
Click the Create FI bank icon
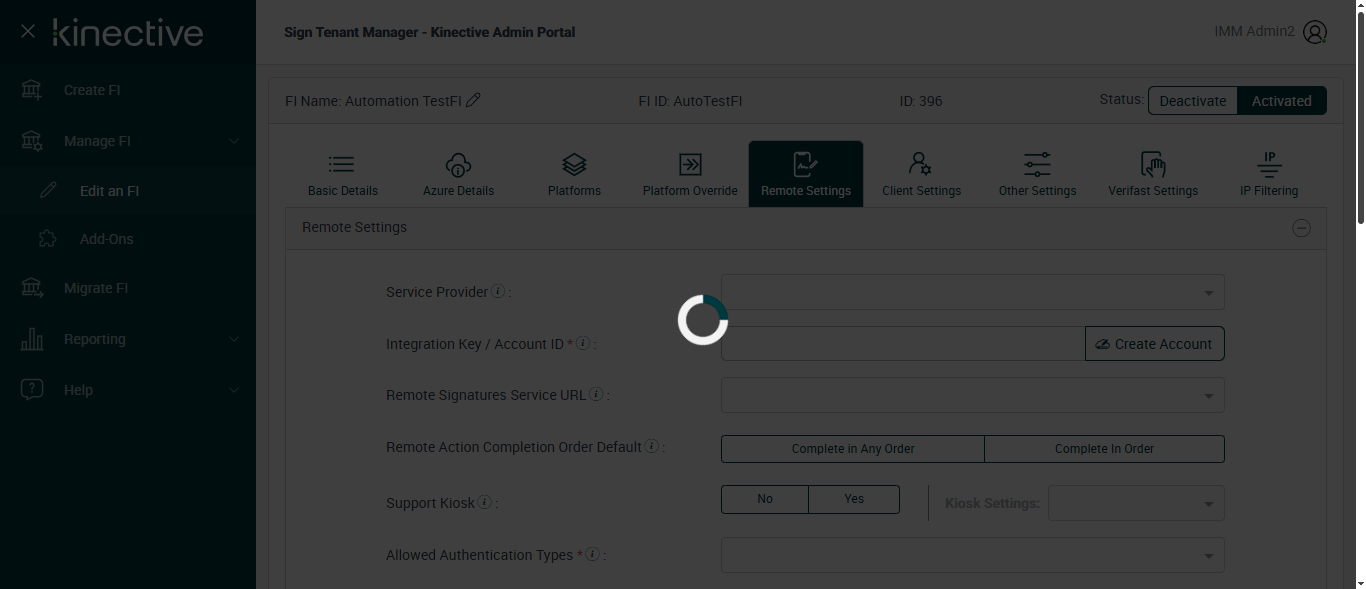click(x=32, y=90)
